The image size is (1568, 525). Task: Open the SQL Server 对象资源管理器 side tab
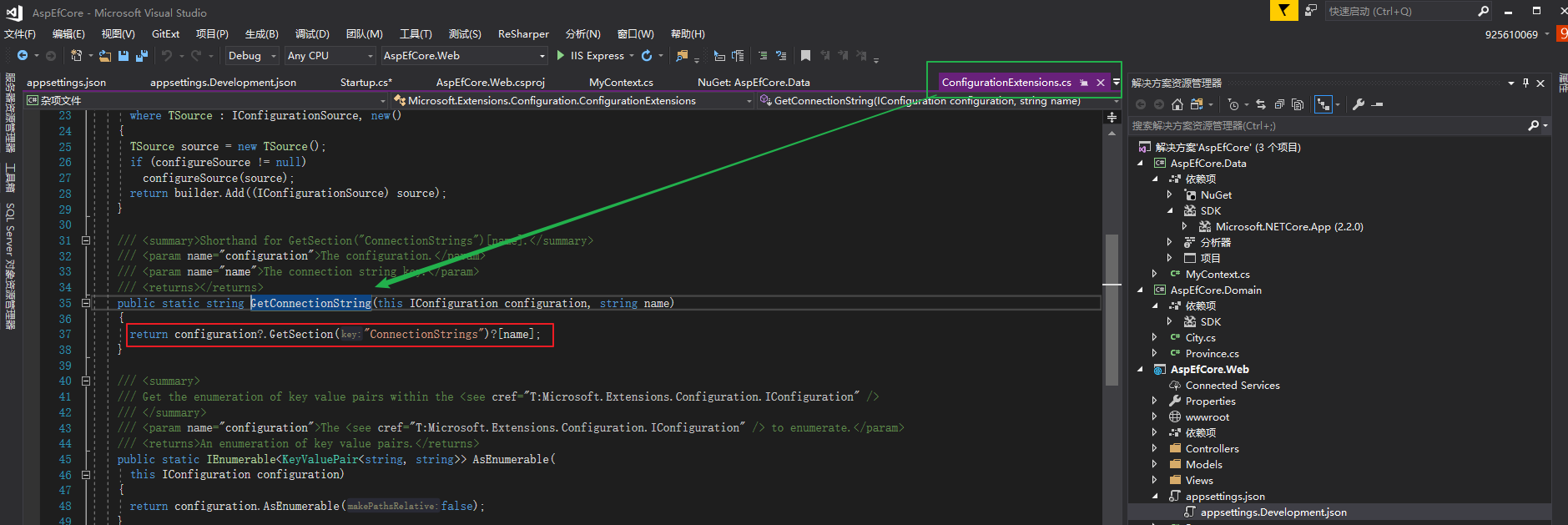click(10, 265)
